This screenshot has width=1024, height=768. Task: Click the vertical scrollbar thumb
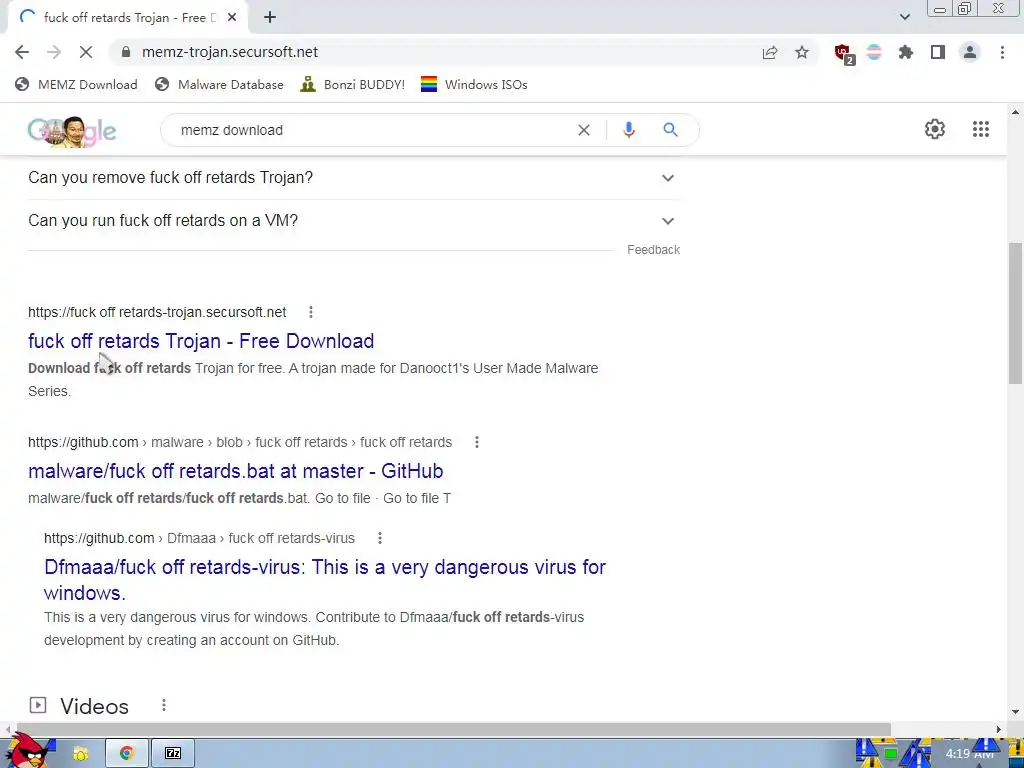[1015, 313]
